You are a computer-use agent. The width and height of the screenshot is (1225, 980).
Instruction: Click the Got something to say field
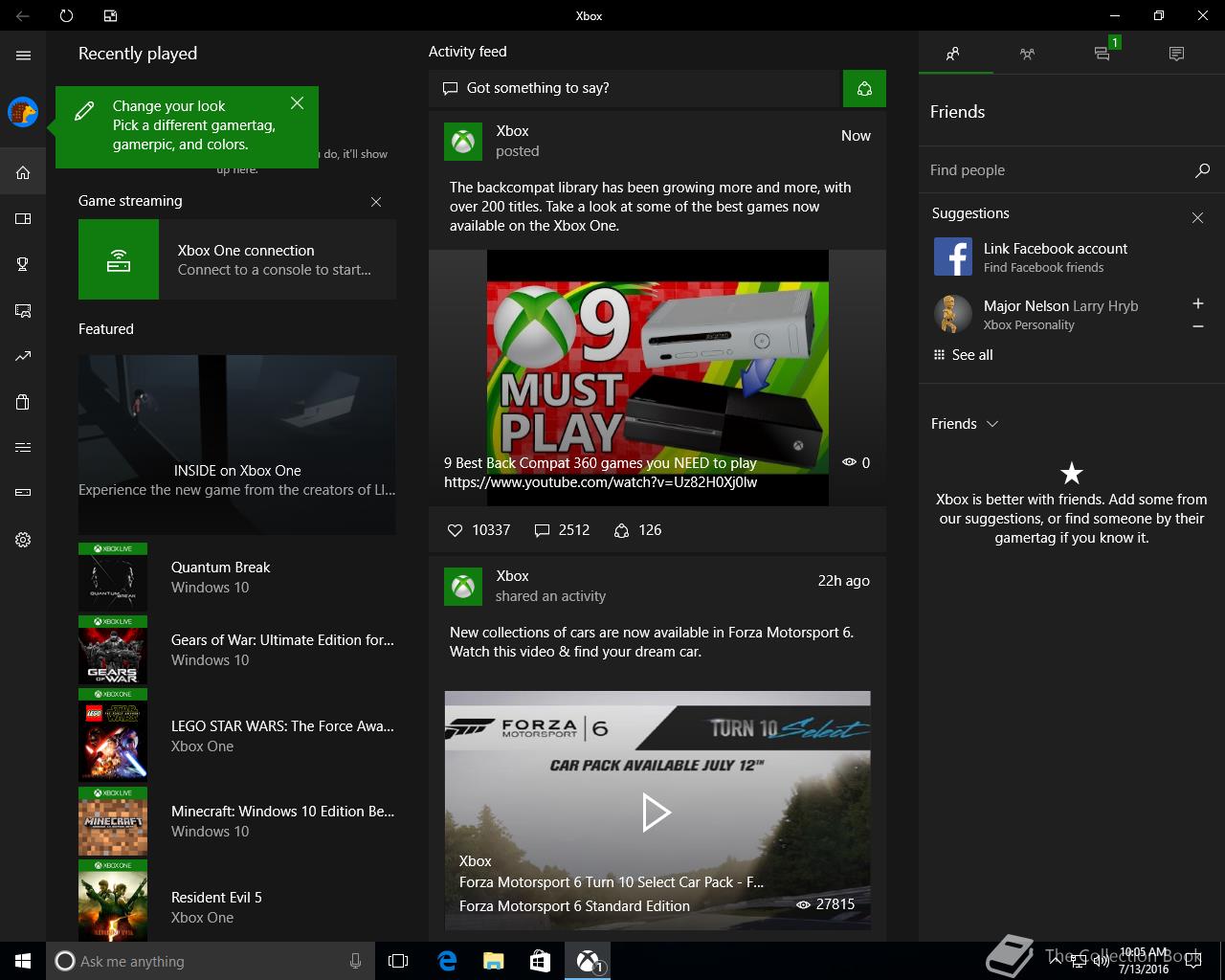pos(635,88)
